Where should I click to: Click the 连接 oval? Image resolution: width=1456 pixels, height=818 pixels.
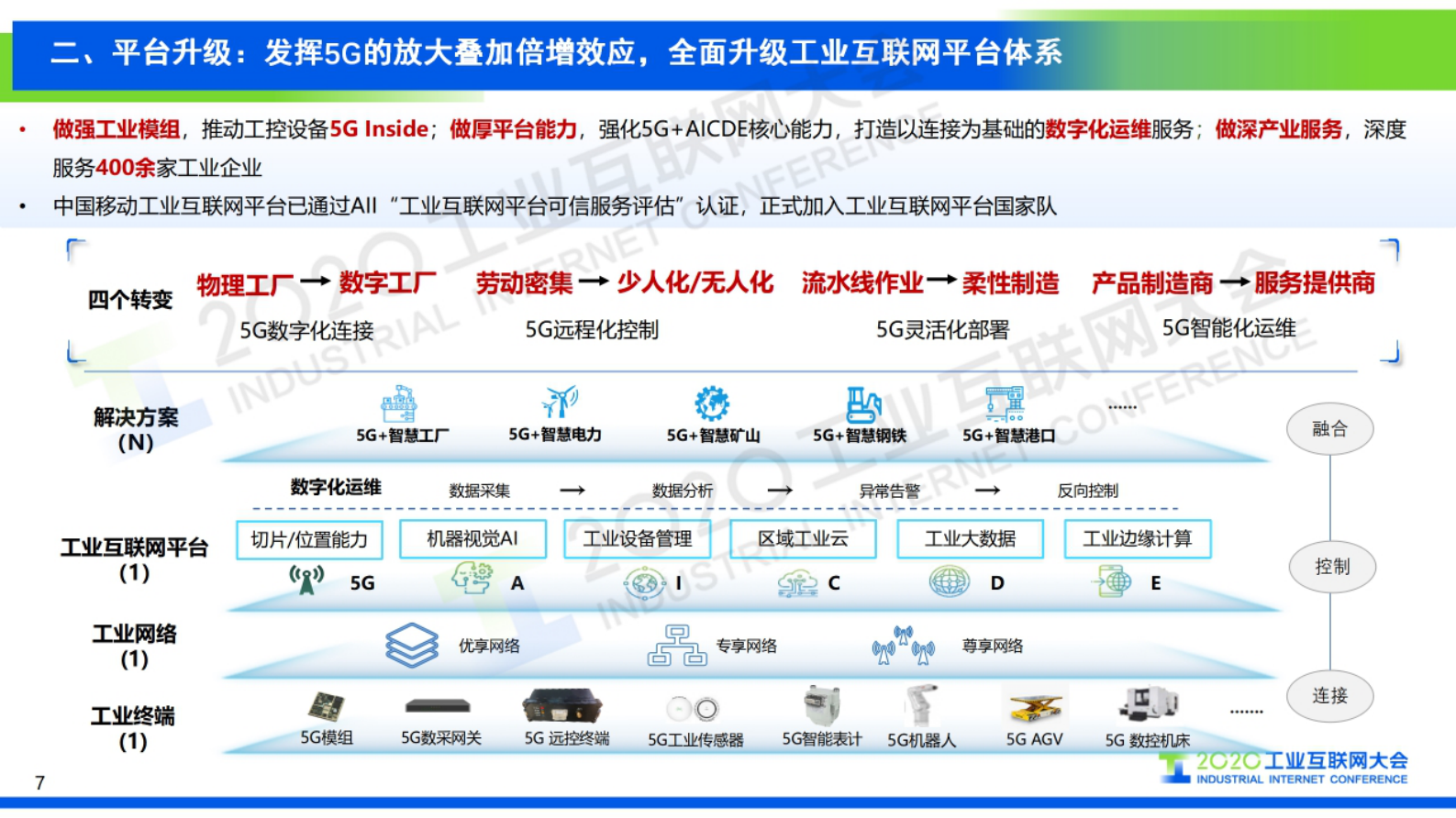tap(1329, 696)
